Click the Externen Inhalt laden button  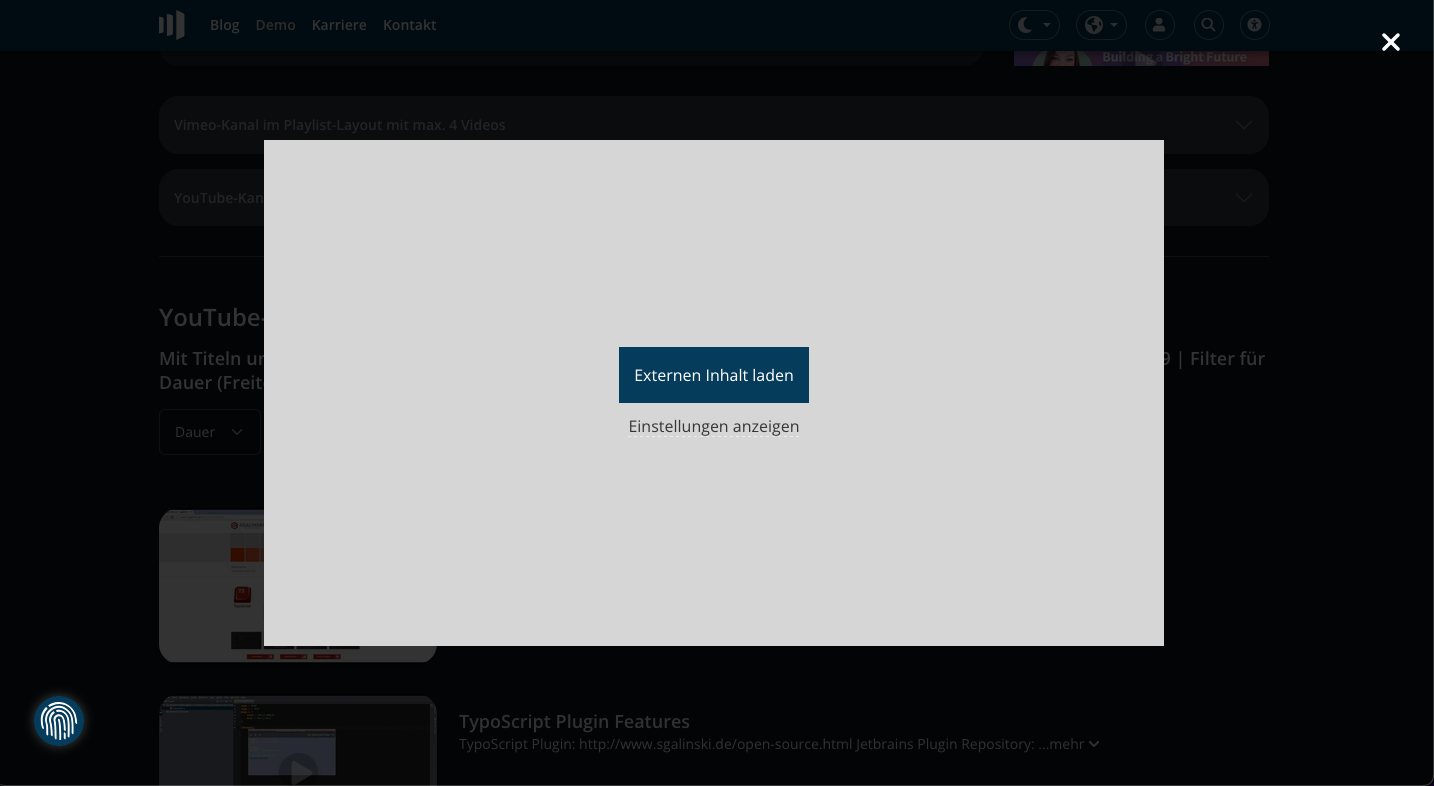pos(713,375)
